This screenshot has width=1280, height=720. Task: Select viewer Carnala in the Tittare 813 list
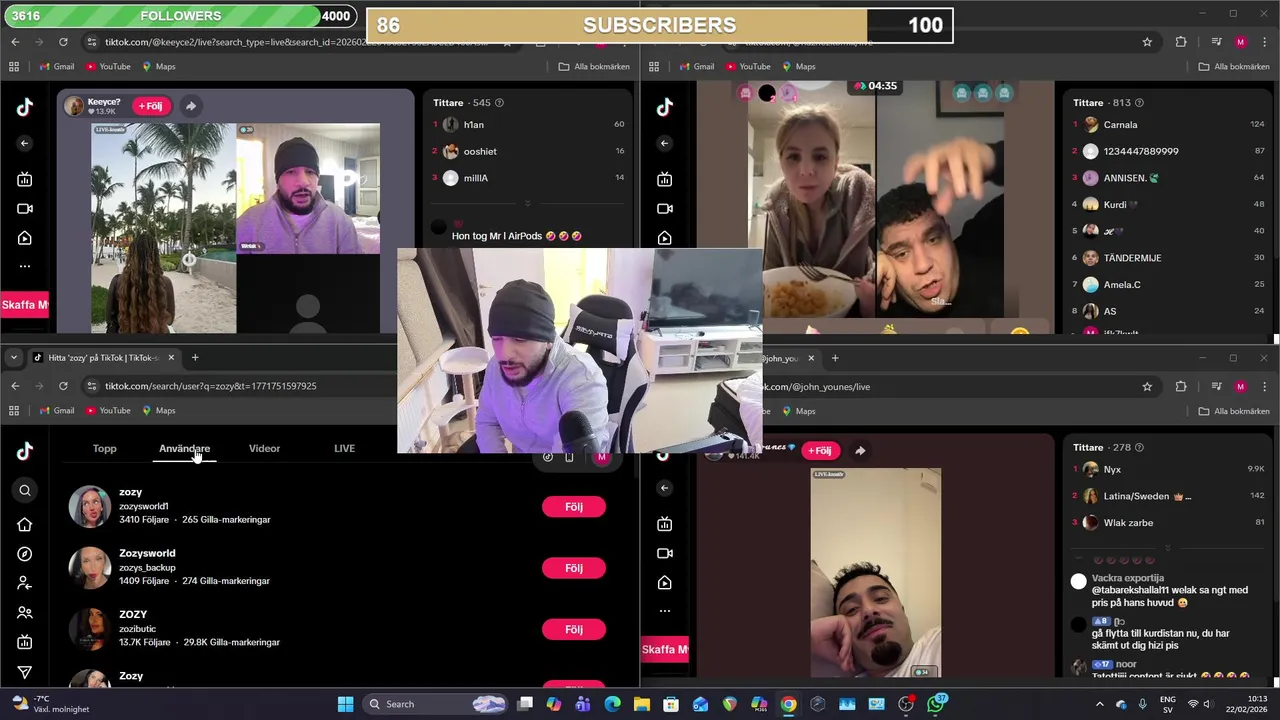pyautogui.click(x=1120, y=125)
